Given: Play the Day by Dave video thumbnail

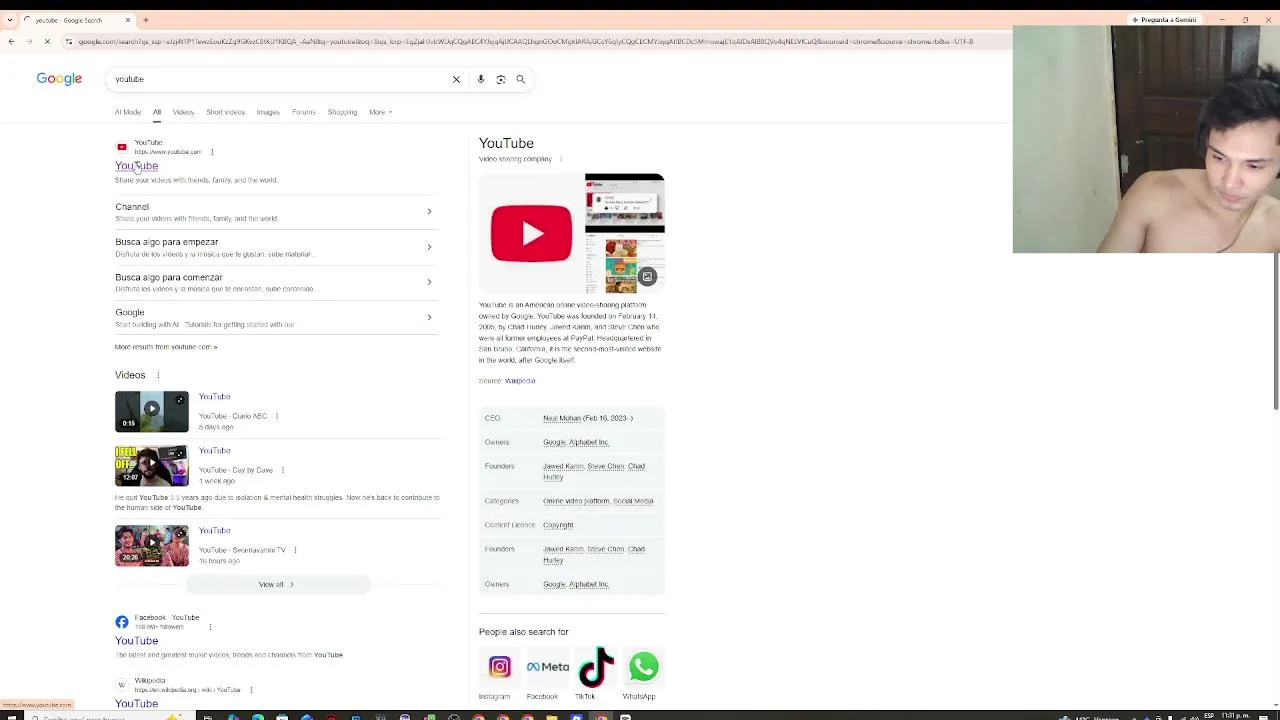Looking at the screenshot, I should pyautogui.click(x=152, y=465).
